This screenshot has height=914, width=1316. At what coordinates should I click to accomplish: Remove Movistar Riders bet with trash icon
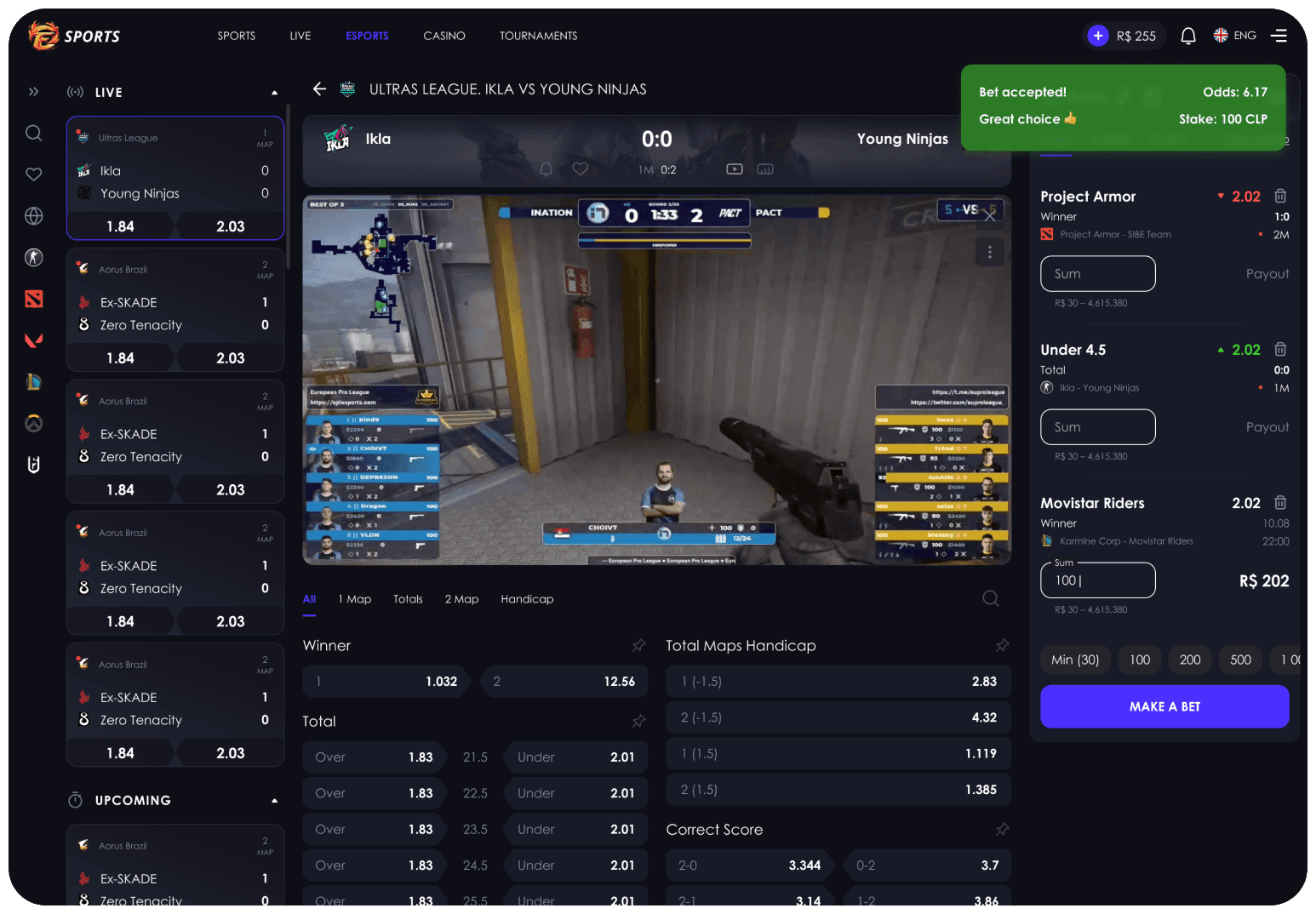pyautogui.click(x=1280, y=503)
